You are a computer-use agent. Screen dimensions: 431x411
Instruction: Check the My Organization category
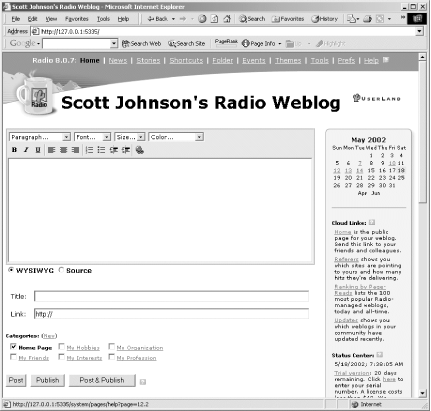point(112,347)
